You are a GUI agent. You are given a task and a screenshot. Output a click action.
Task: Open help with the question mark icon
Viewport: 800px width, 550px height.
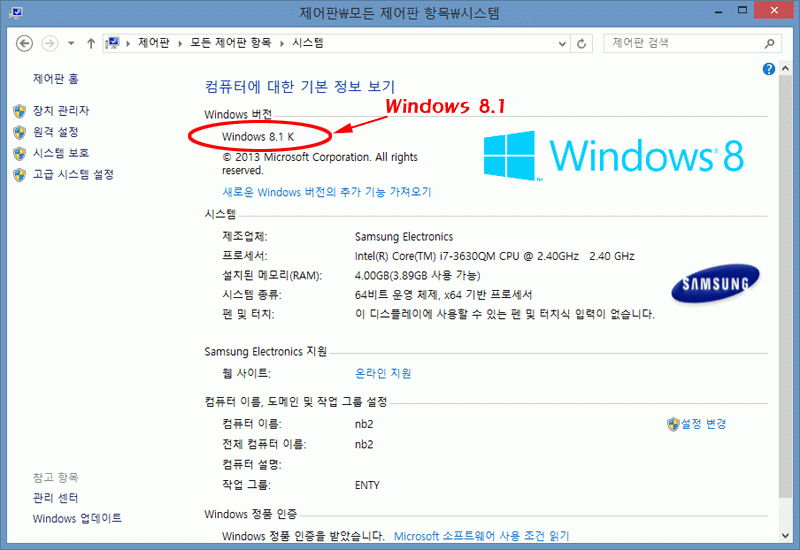point(768,69)
